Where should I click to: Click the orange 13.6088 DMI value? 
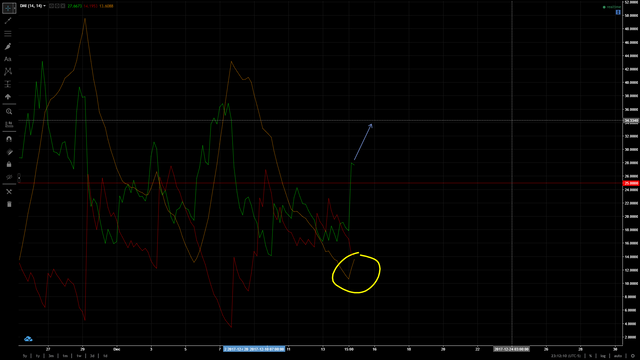106,6
